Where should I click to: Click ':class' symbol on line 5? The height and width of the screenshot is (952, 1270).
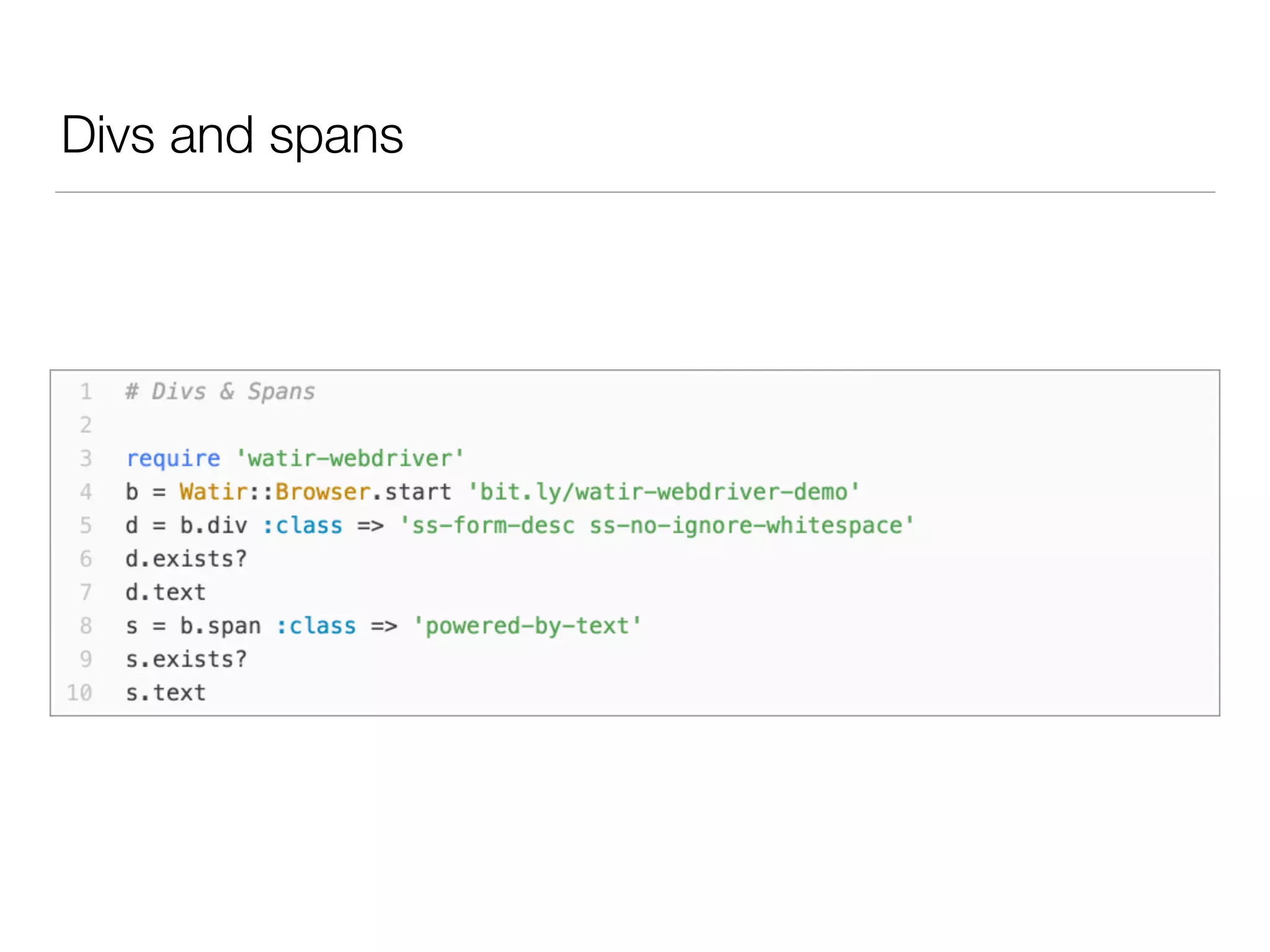[x=302, y=526]
